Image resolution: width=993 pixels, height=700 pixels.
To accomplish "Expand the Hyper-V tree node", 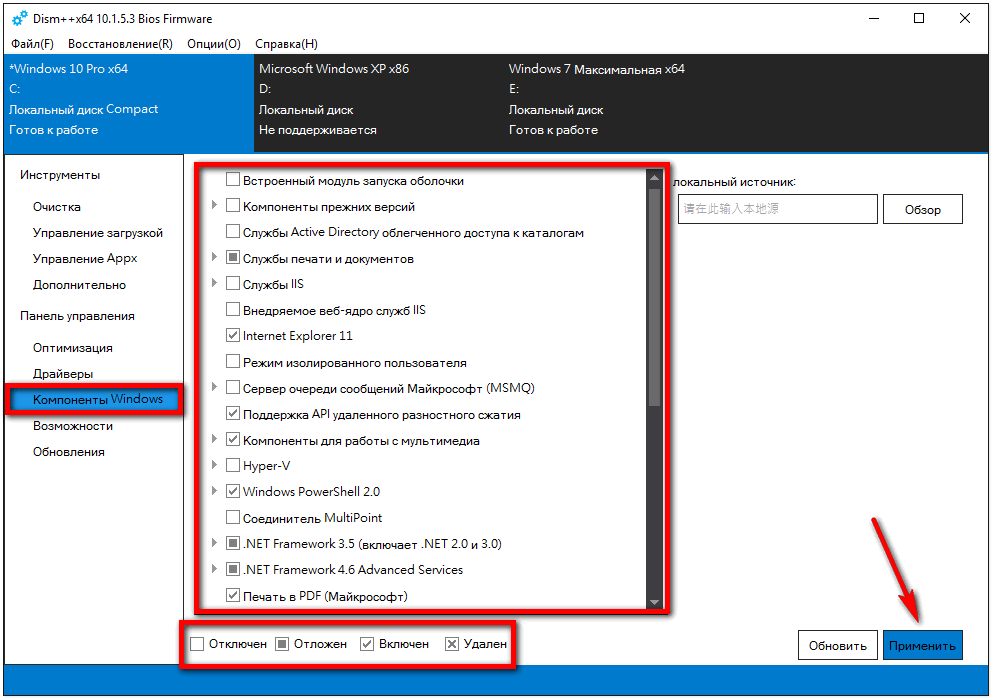I will pyautogui.click(x=214, y=464).
